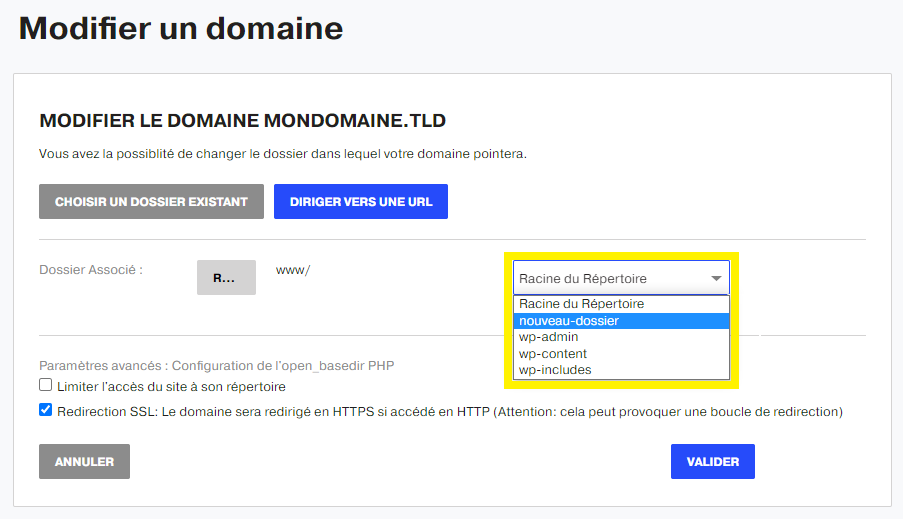Select wp-includes from the dropdown list
903x519 pixels.
coord(621,370)
